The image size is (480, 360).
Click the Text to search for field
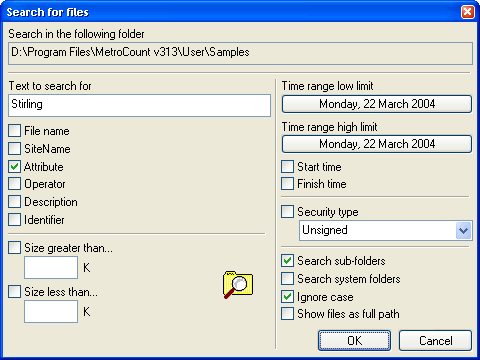click(x=139, y=105)
